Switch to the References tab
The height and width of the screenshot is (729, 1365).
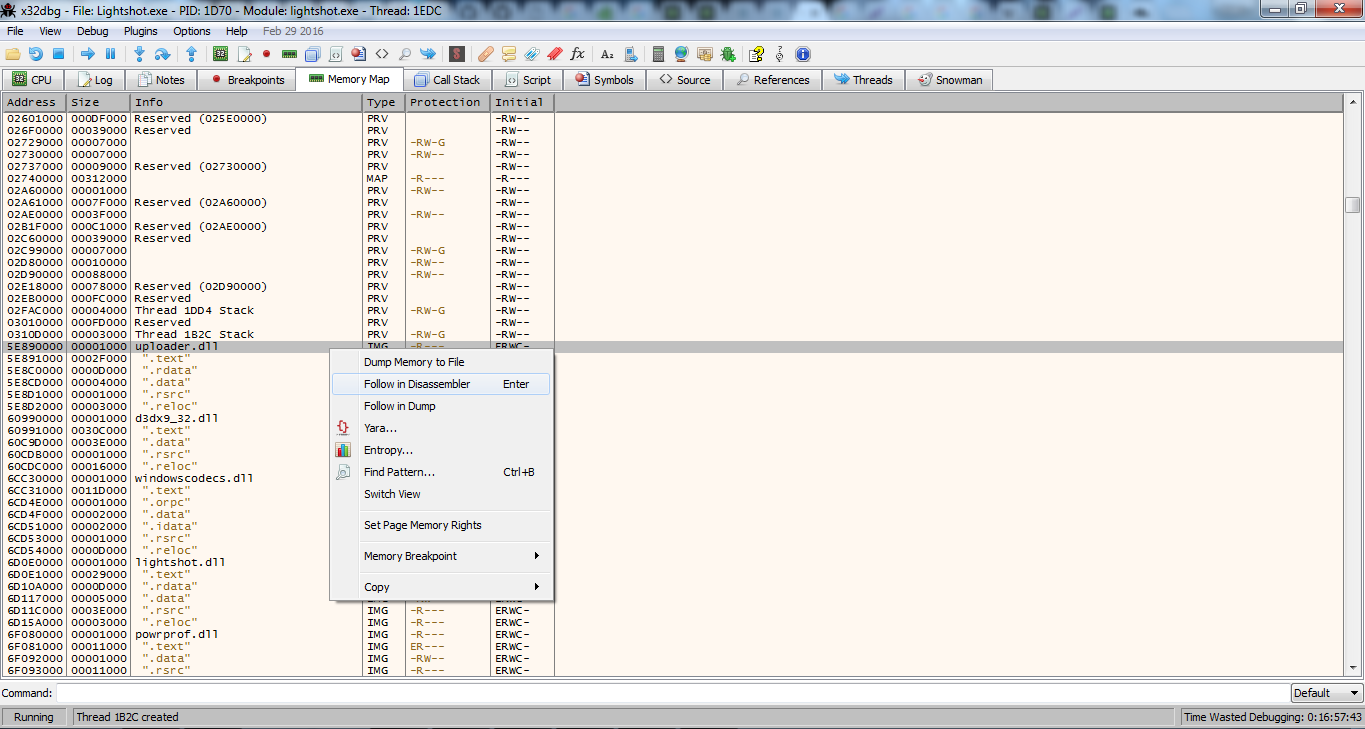(772, 80)
